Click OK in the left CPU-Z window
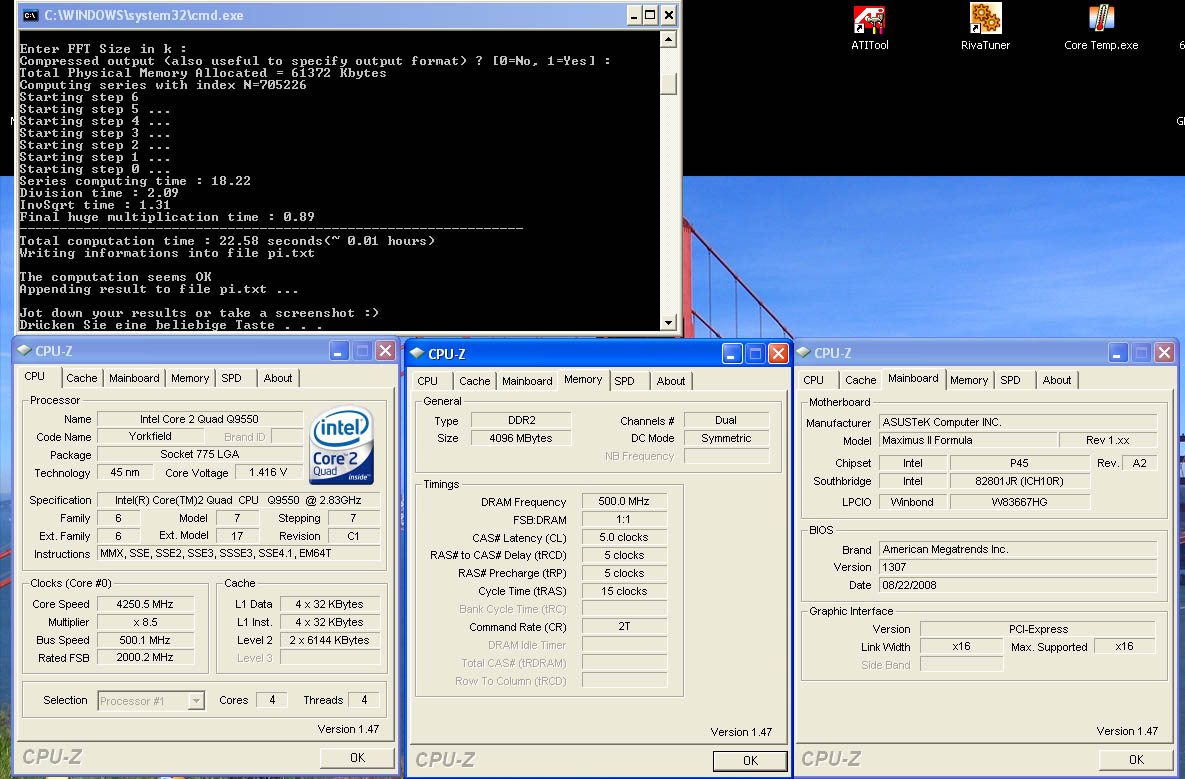Screen dimensions: 1185x779 click(x=357, y=758)
